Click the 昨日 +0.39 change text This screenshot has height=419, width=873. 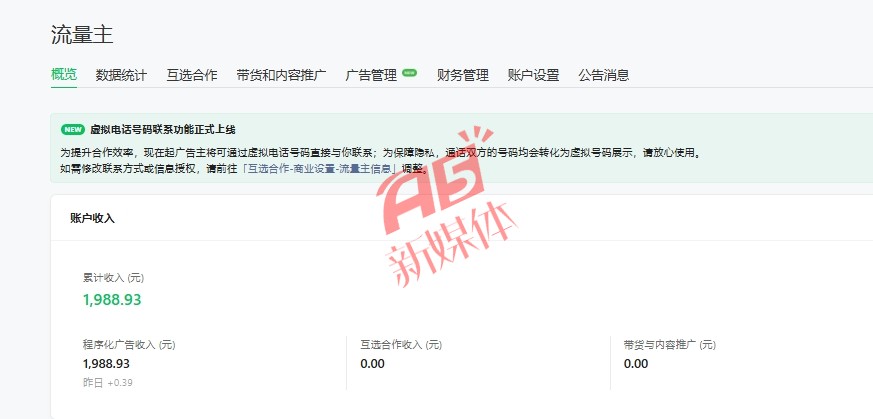[108, 383]
